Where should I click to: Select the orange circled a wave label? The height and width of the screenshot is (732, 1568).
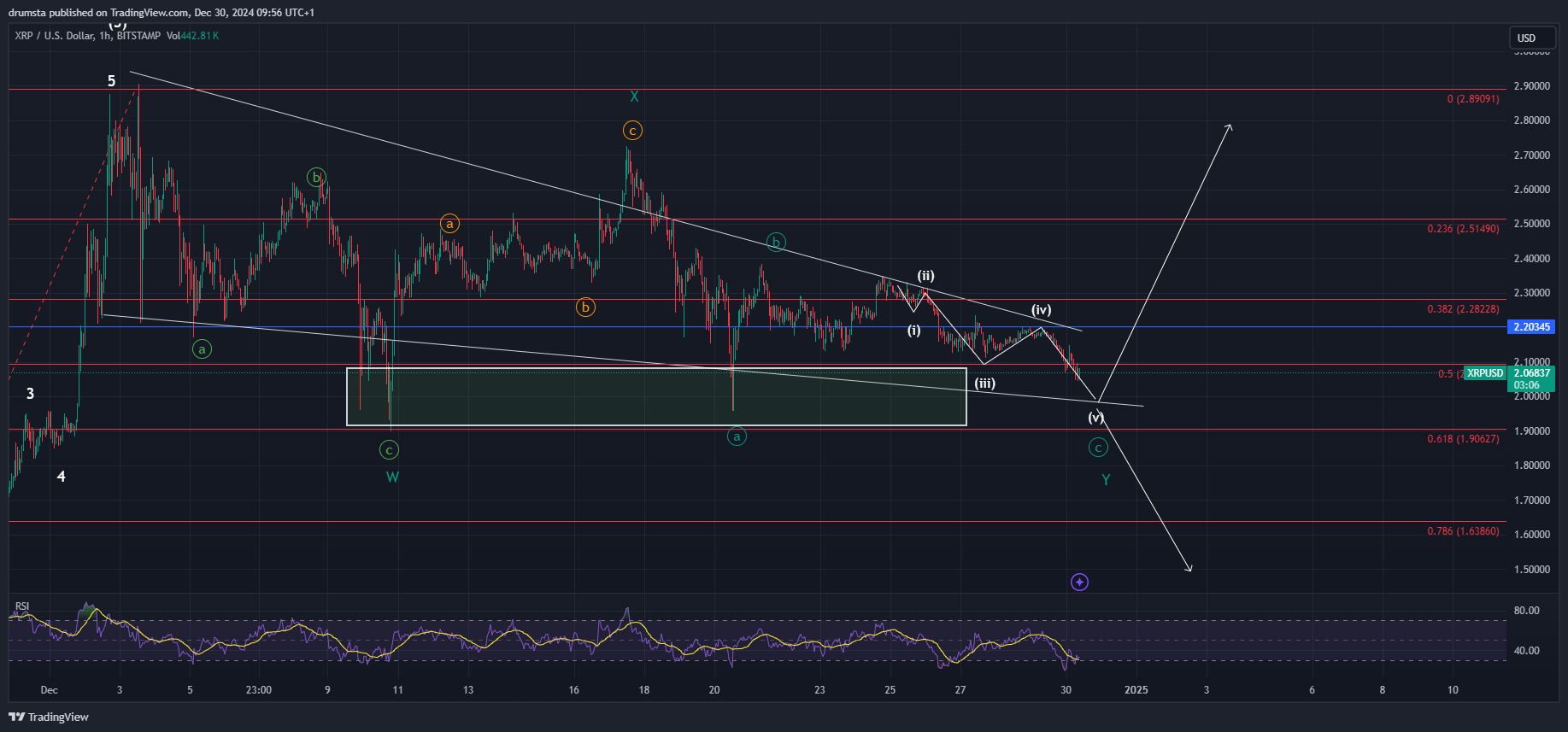(449, 224)
